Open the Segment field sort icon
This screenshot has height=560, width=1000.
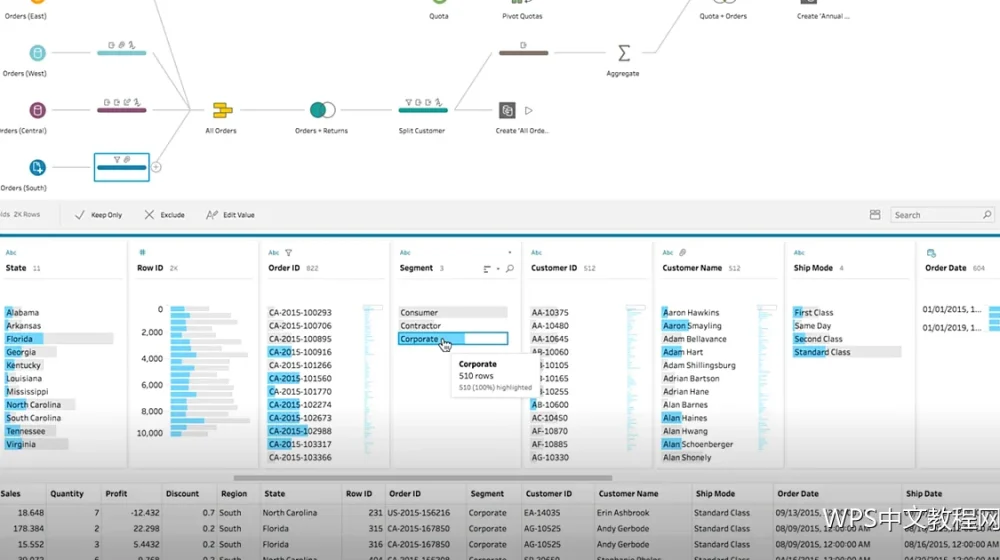click(487, 269)
